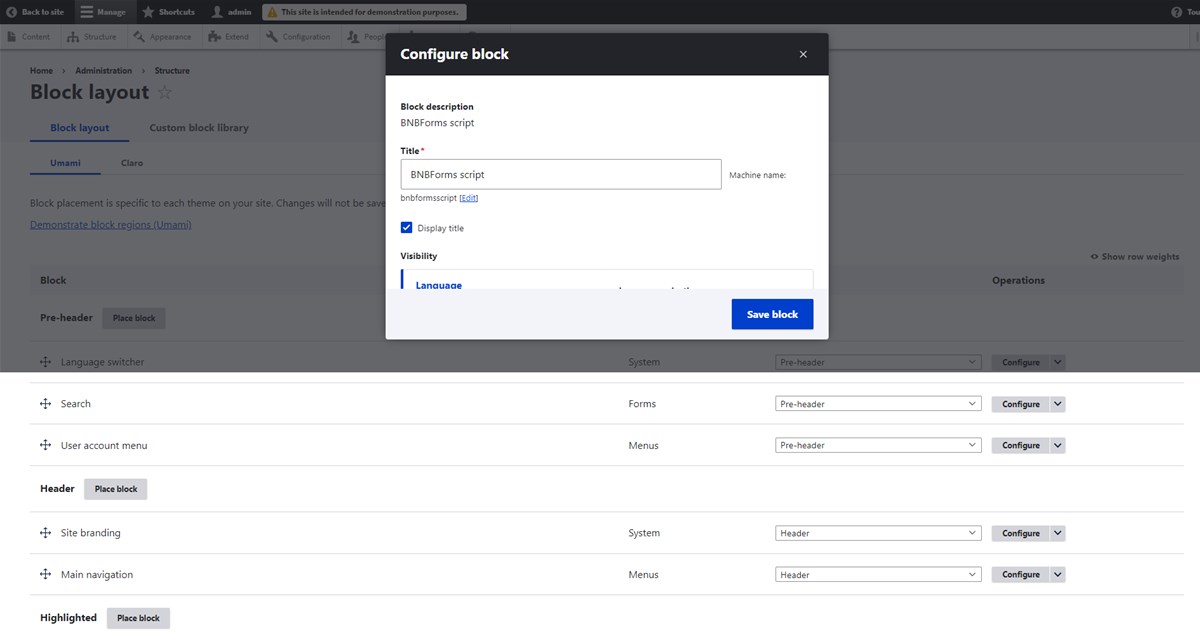Image resolution: width=1200 pixels, height=638 pixels.
Task: Click the star icon beside Block layout heading
Action: tap(165, 92)
